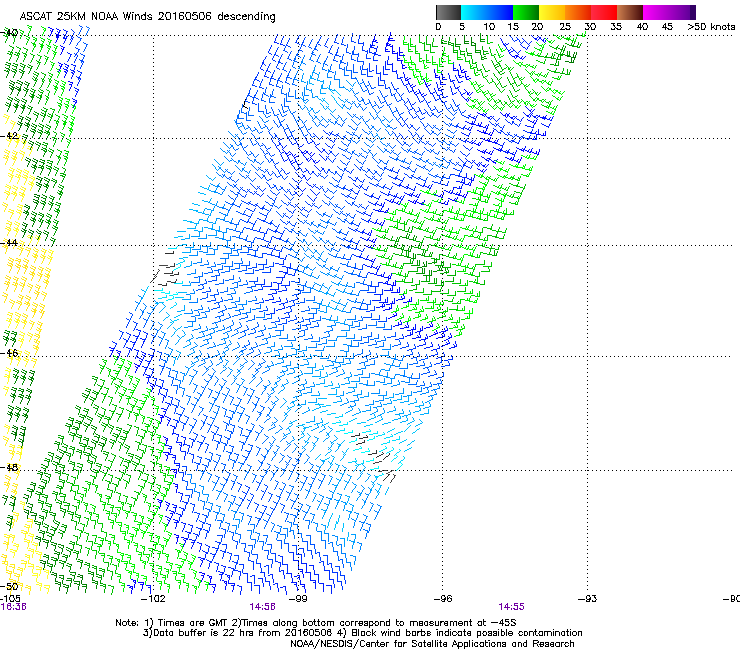740x650 pixels.
Task: Click the longitude label '-99'
Action: [x=298, y=599]
